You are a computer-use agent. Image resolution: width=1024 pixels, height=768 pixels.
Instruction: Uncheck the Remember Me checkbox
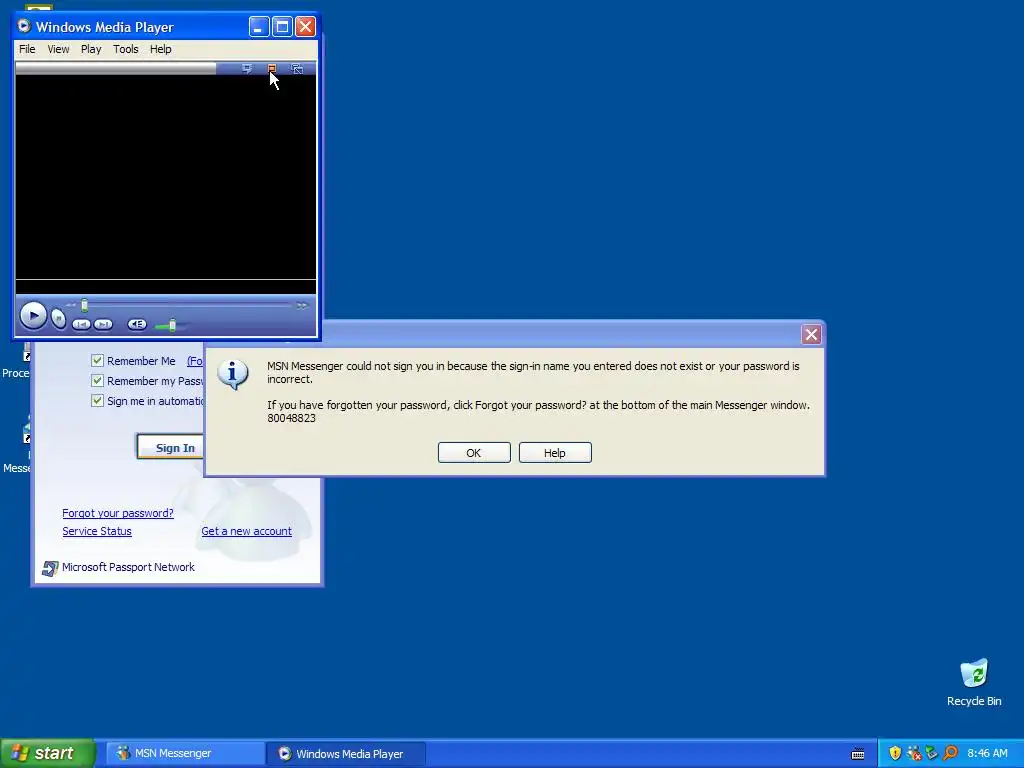(x=97, y=360)
